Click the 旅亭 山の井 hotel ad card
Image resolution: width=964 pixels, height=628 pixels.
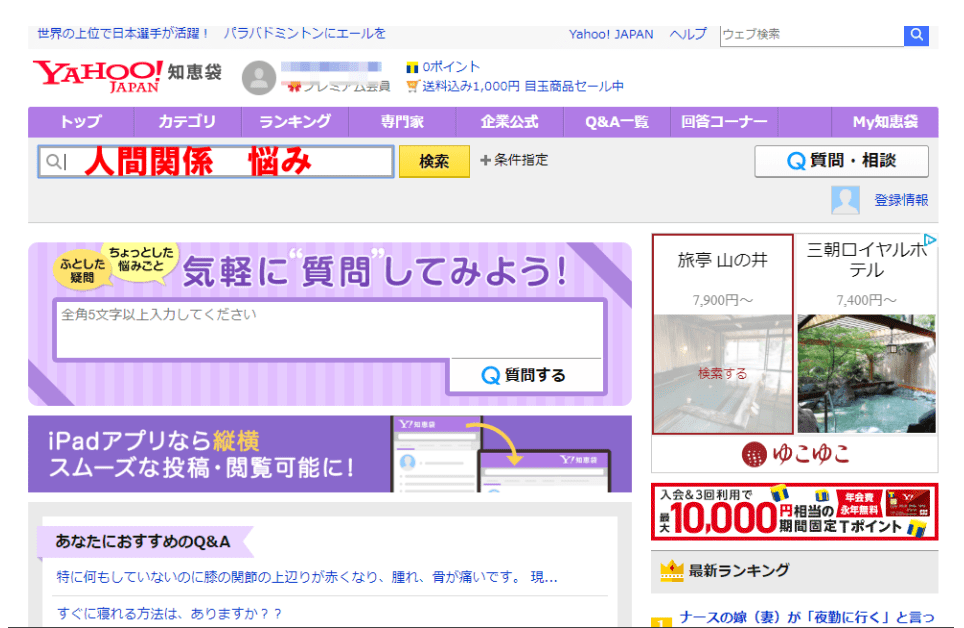(x=722, y=334)
